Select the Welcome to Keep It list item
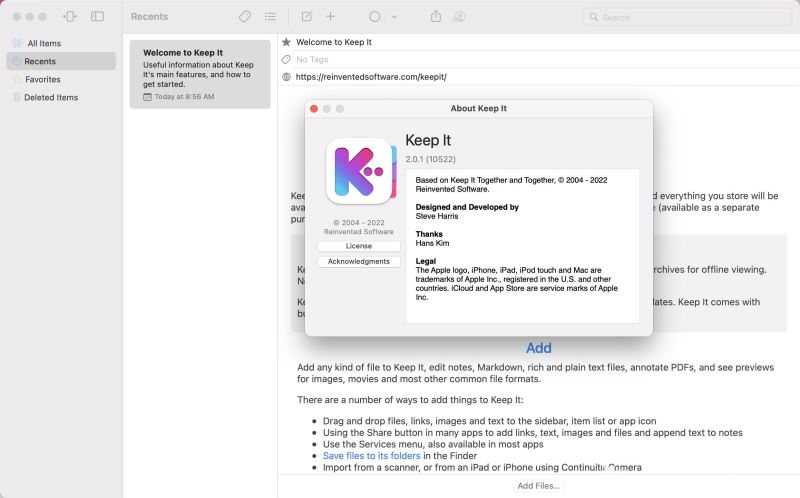 pos(200,74)
